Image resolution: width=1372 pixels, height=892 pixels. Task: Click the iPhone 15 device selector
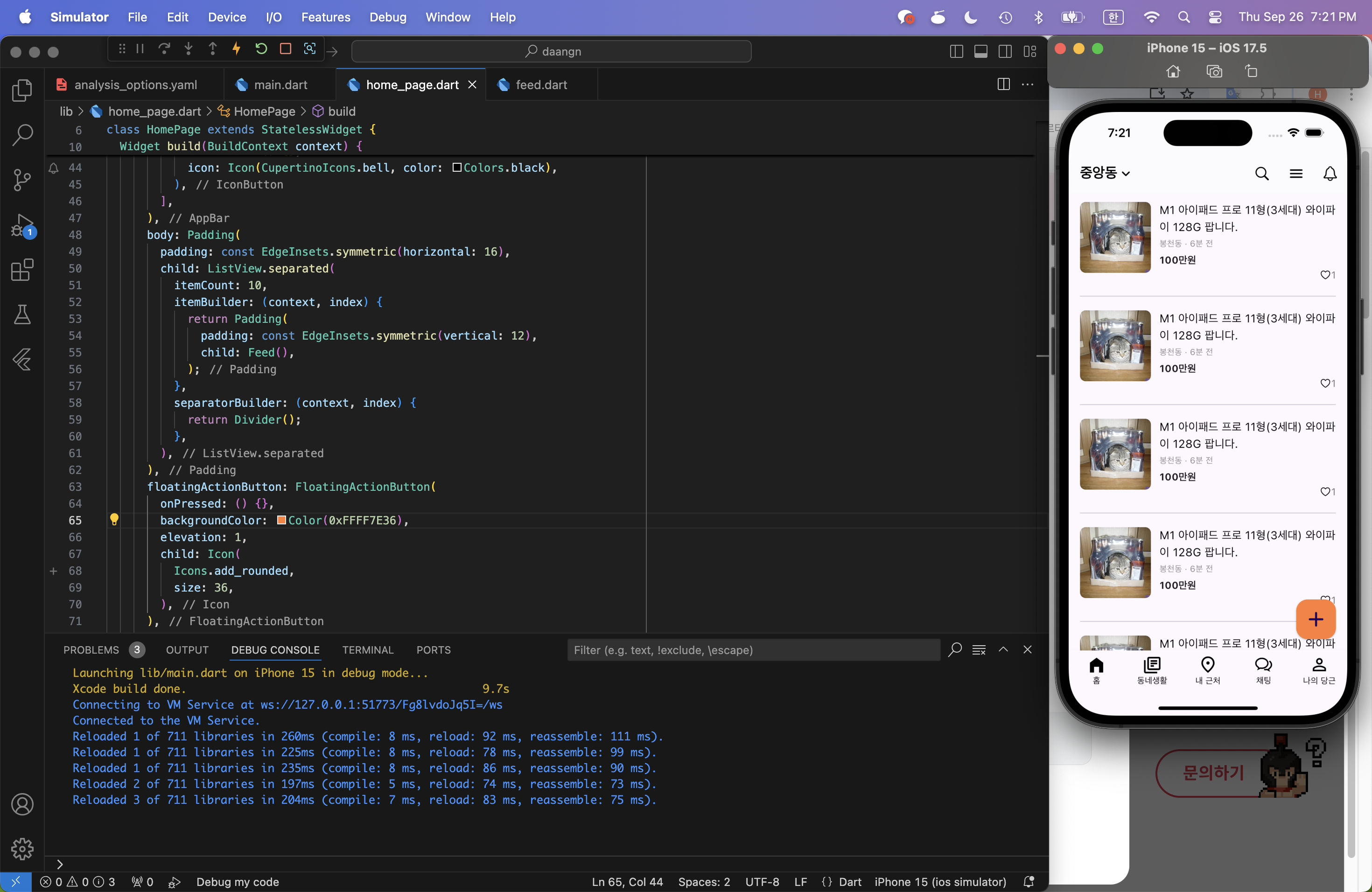940,882
